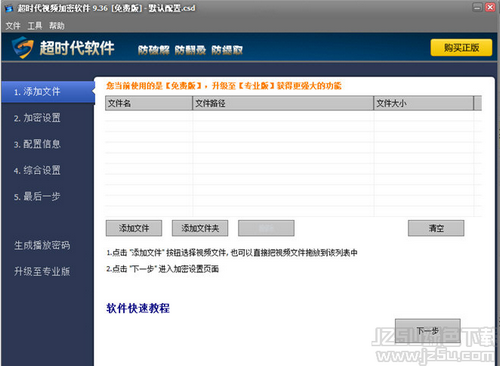Click the 防翻录 slogan text
The height and width of the screenshot is (366, 500).
[x=190, y=50]
